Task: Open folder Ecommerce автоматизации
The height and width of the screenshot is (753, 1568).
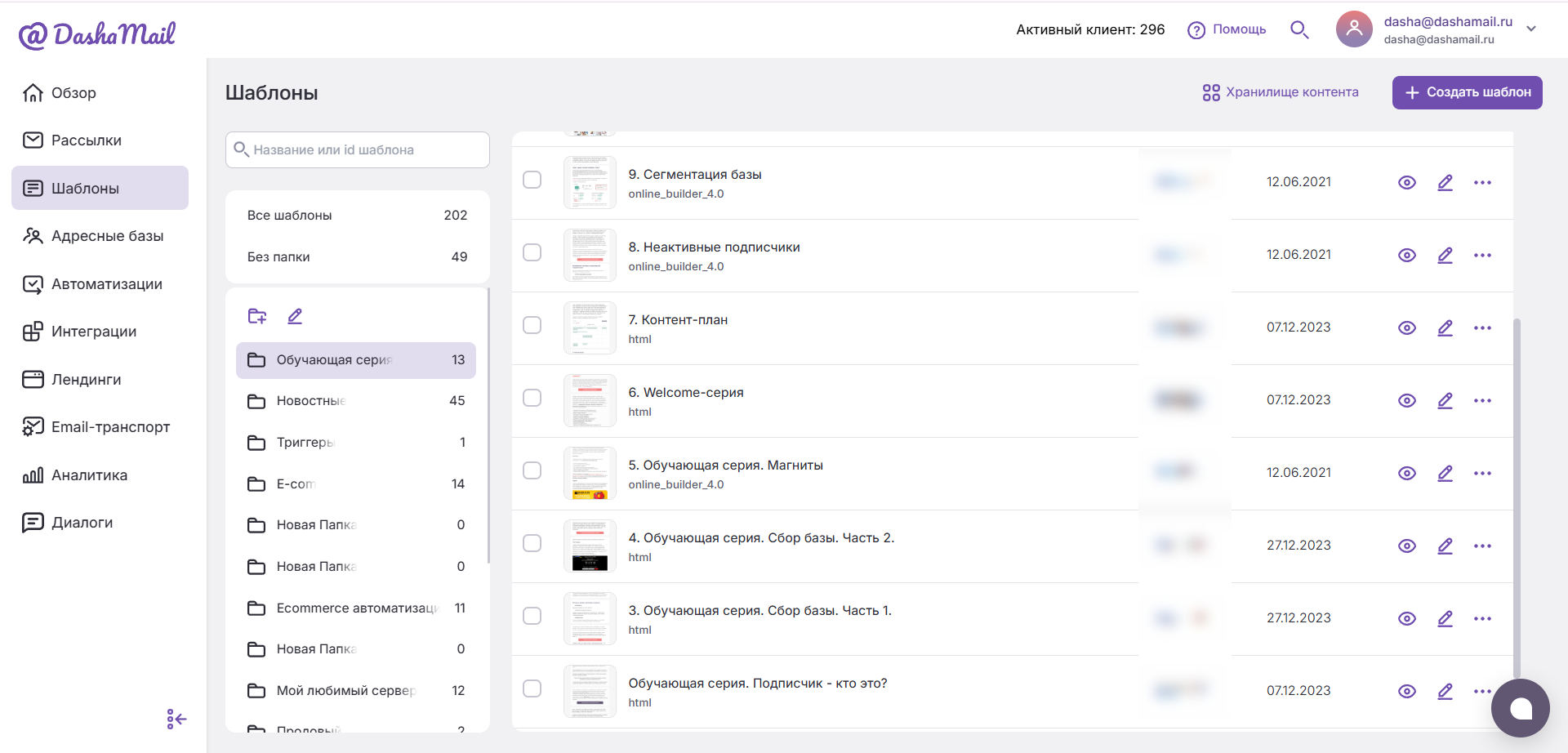Action: click(356, 608)
